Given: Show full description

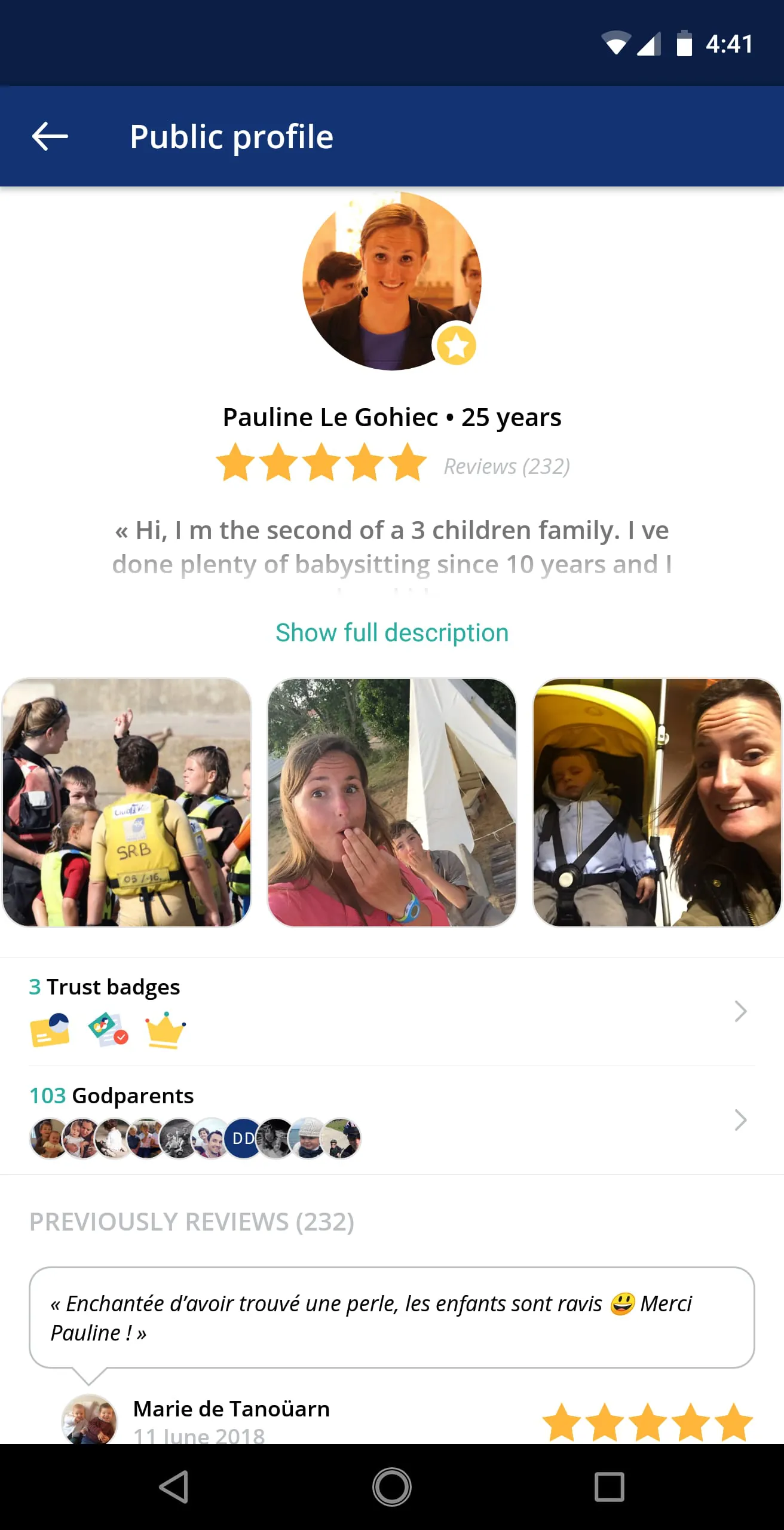Looking at the screenshot, I should coord(392,632).
